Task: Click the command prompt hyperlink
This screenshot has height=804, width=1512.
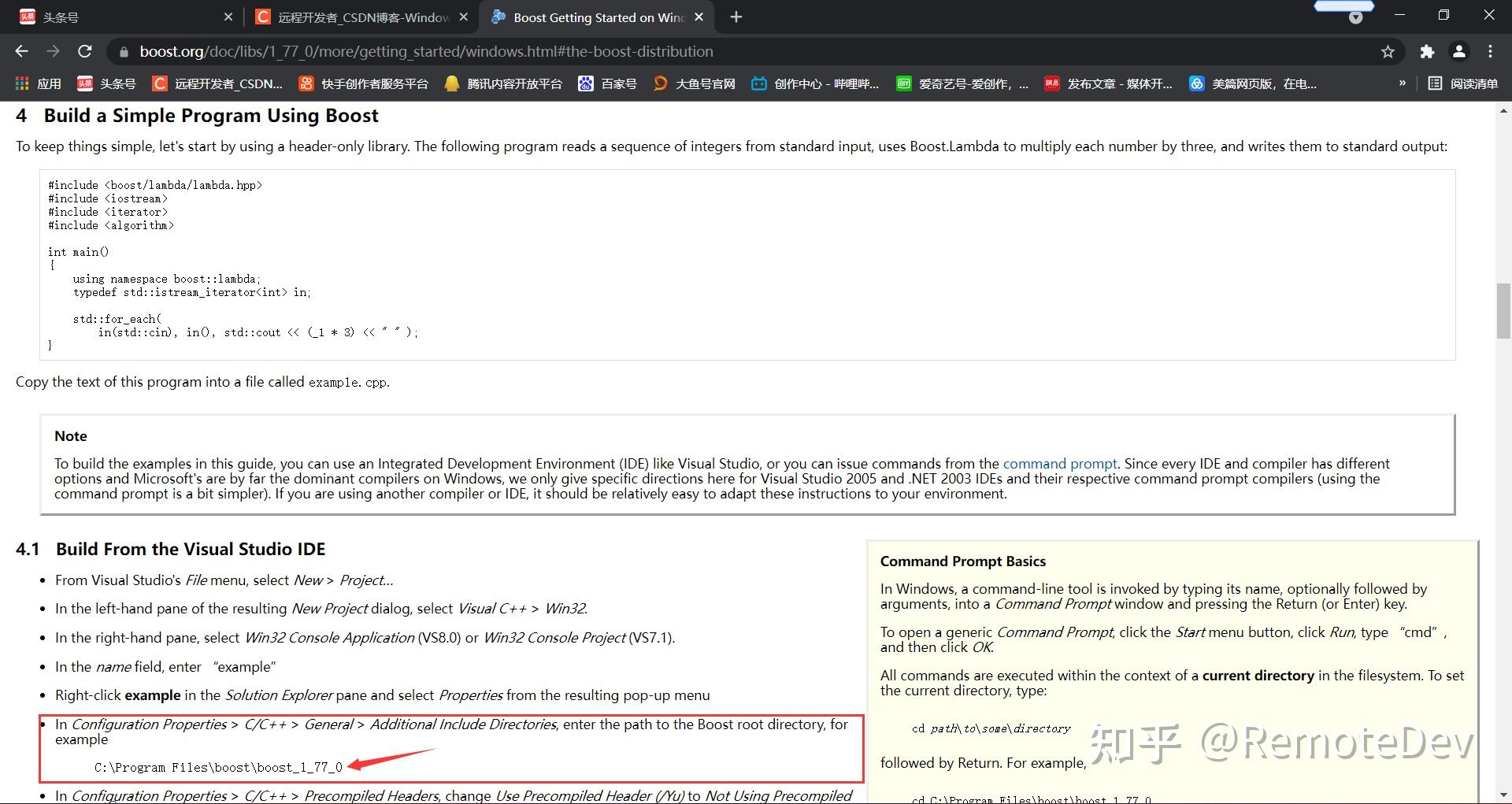Action: pyautogui.click(x=1059, y=464)
